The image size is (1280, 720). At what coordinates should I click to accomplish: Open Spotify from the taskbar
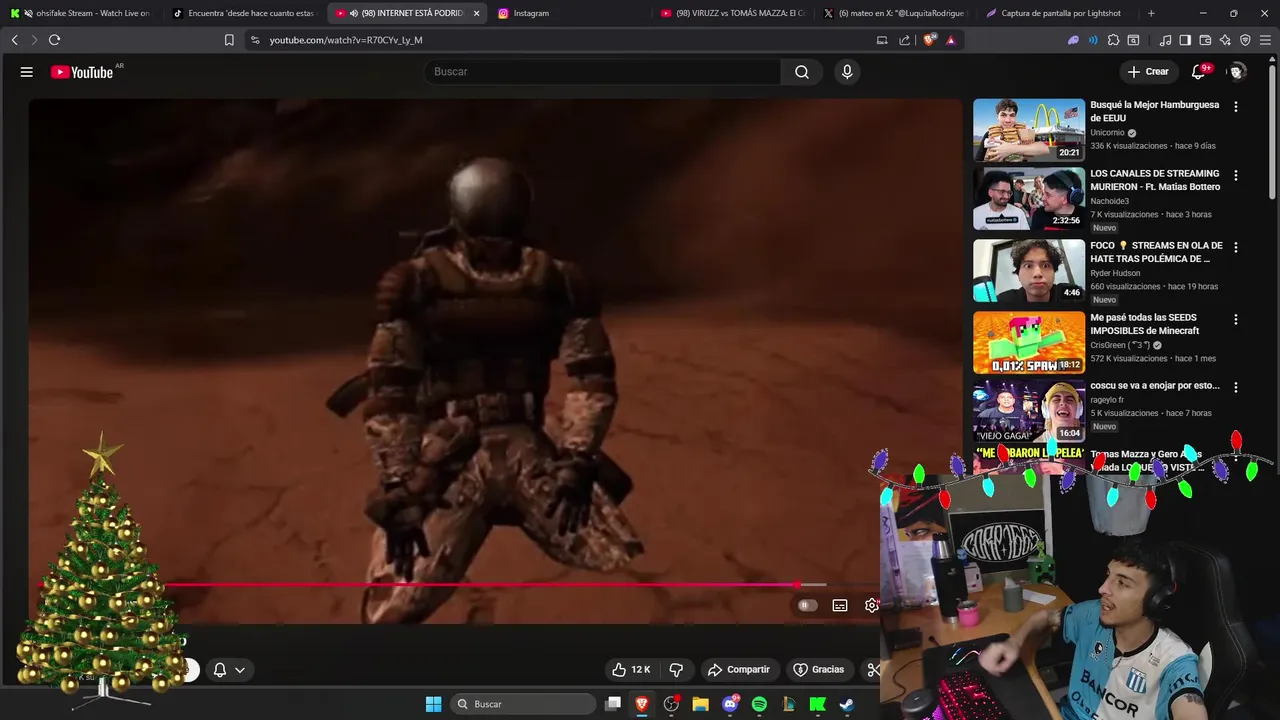pyautogui.click(x=759, y=704)
